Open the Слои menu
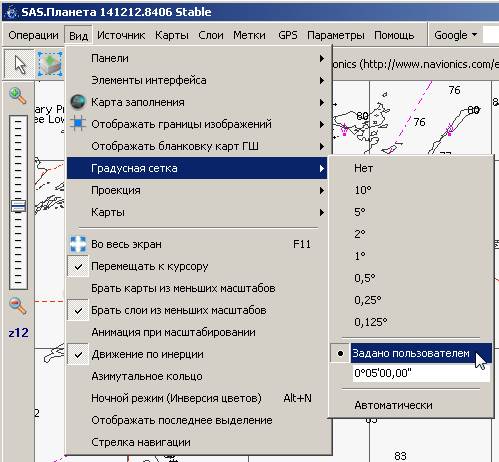Image resolution: width=499 pixels, height=462 pixels. [211, 35]
